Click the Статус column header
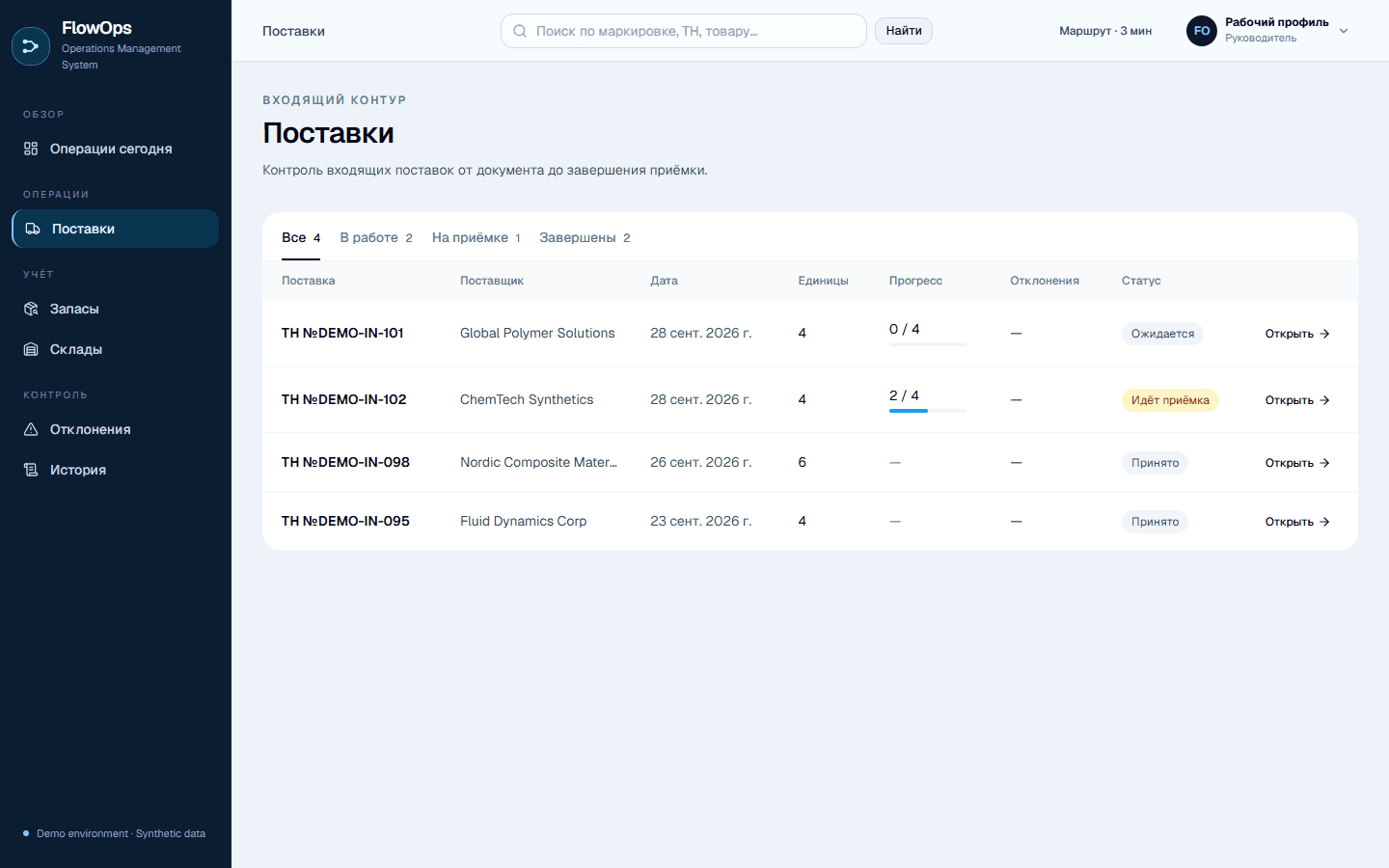The width and height of the screenshot is (1389, 868). 1141,281
